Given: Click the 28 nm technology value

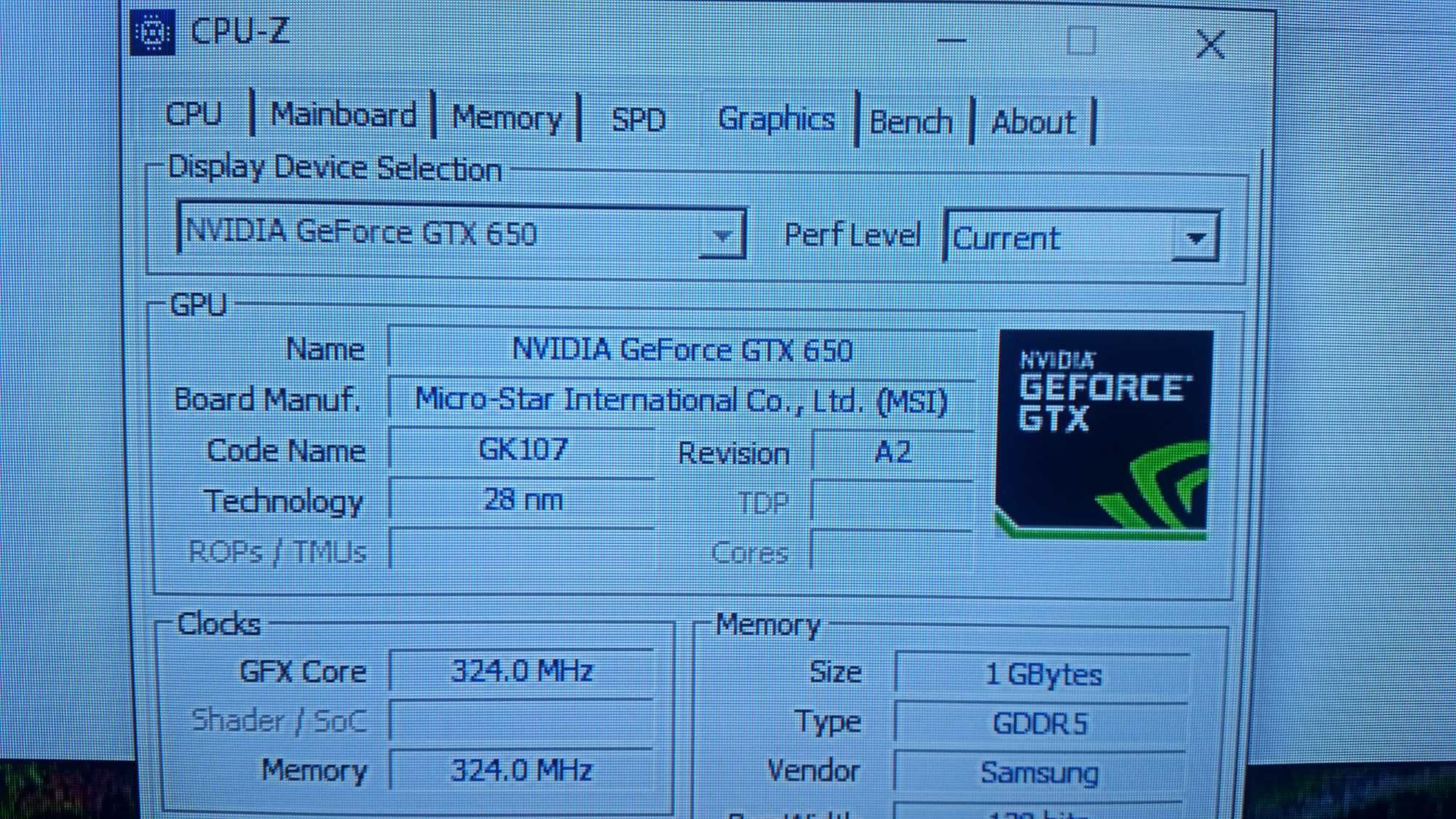Looking at the screenshot, I should coord(522,499).
